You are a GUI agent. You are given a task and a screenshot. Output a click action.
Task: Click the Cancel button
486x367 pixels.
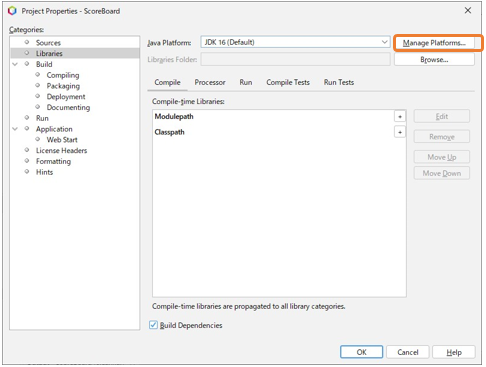(408, 352)
